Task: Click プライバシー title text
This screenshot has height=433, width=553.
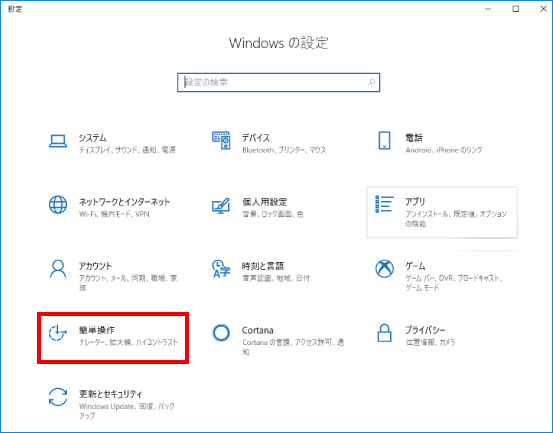Action: 425,330
